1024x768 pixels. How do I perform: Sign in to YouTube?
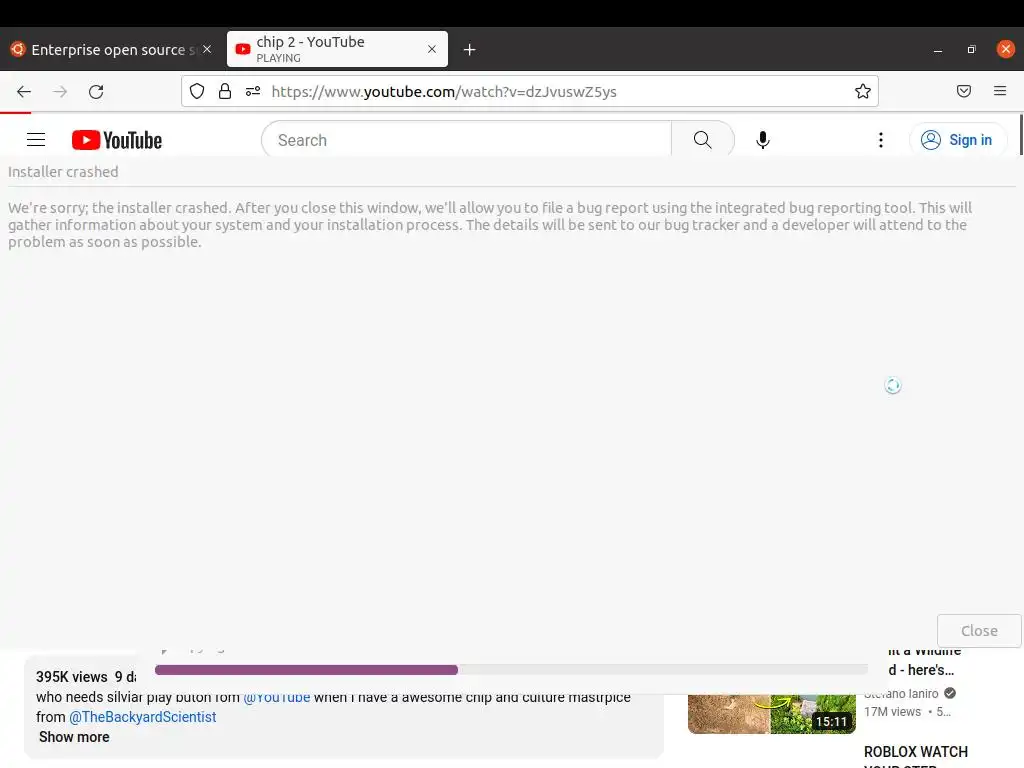coord(957,140)
